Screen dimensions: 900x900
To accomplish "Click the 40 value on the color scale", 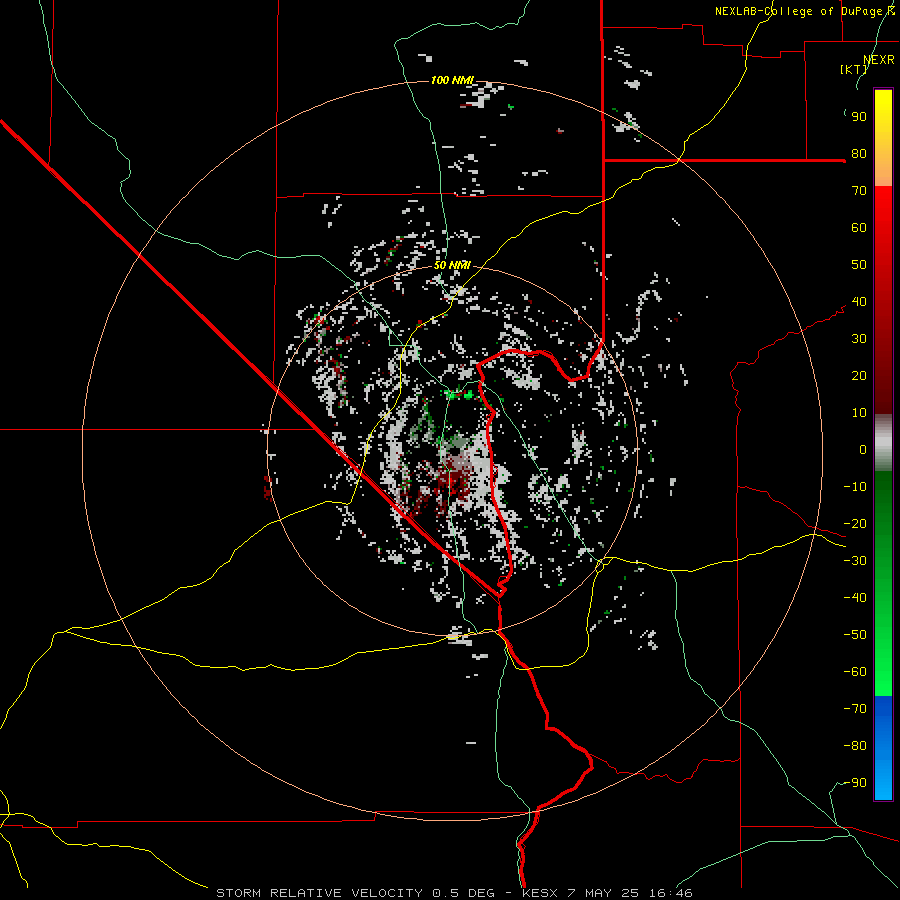I will tap(859, 302).
